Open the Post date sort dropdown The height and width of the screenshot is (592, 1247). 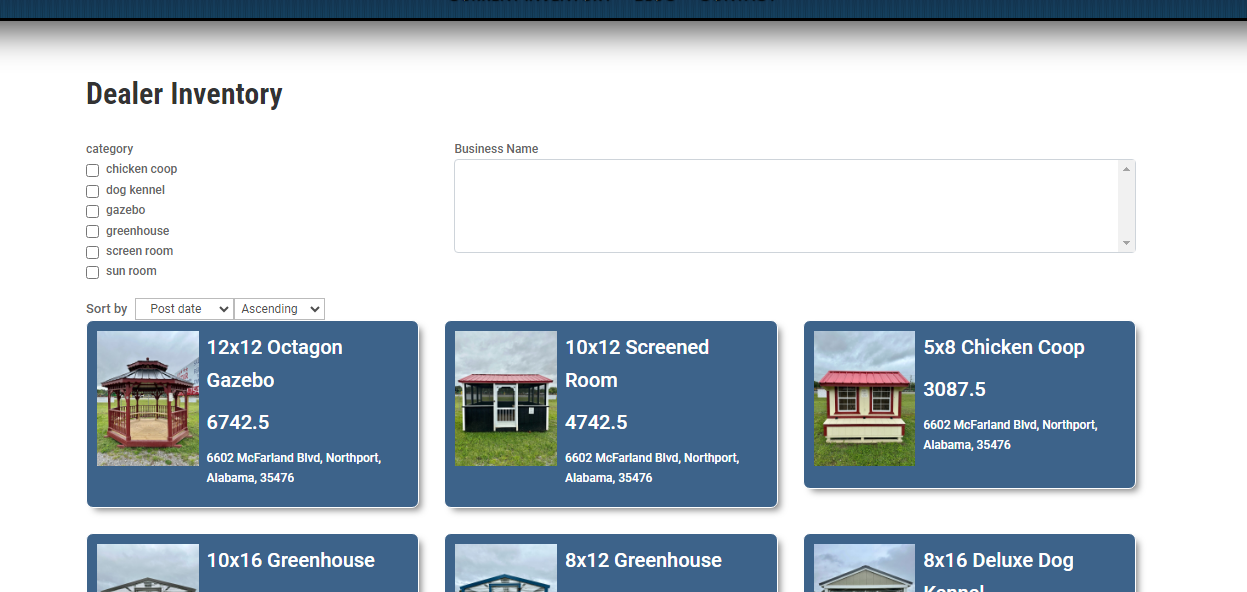[x=184, y=309]
